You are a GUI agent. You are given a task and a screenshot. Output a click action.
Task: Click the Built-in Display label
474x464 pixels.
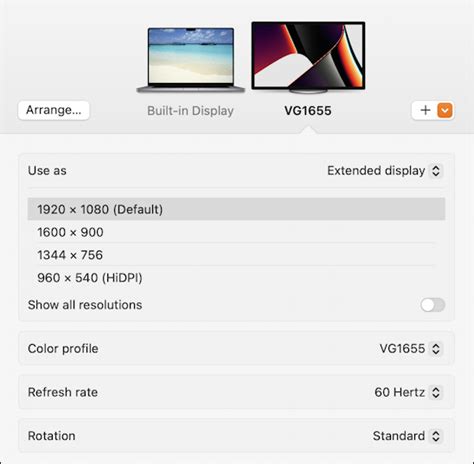pos(190,111)
